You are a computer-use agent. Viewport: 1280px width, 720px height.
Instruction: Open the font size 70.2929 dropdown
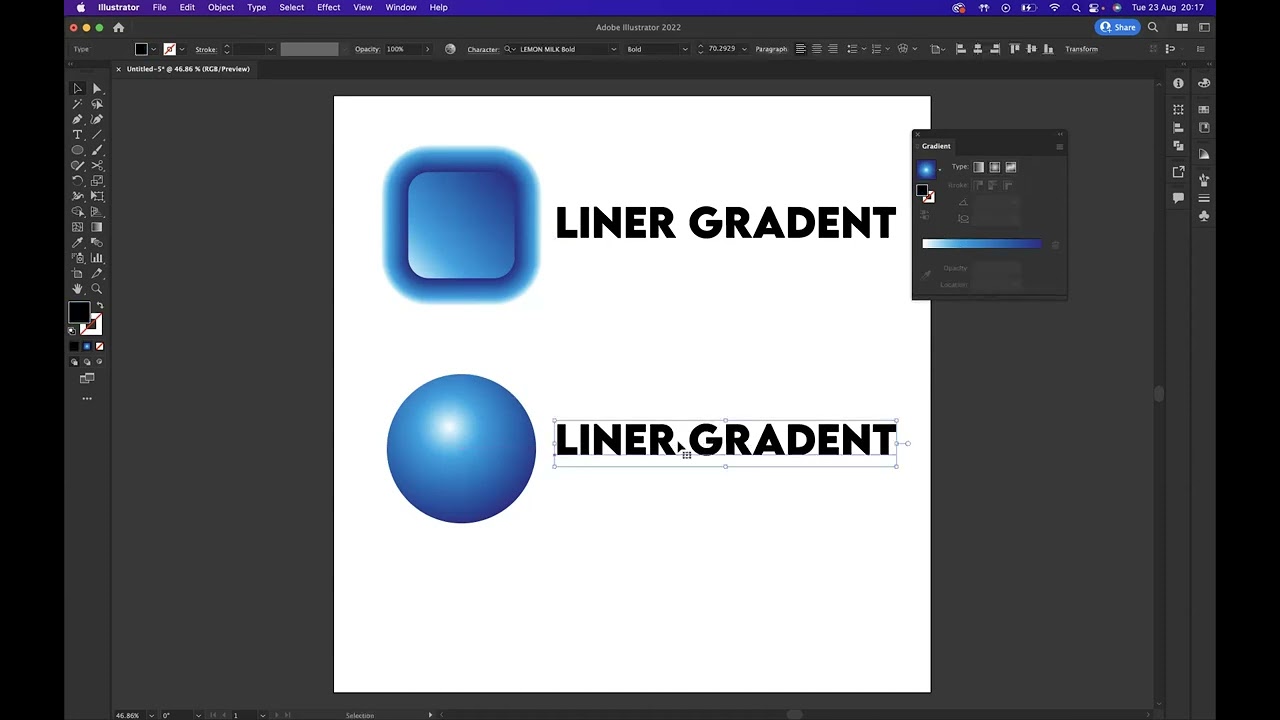click(x=744, y=49)
